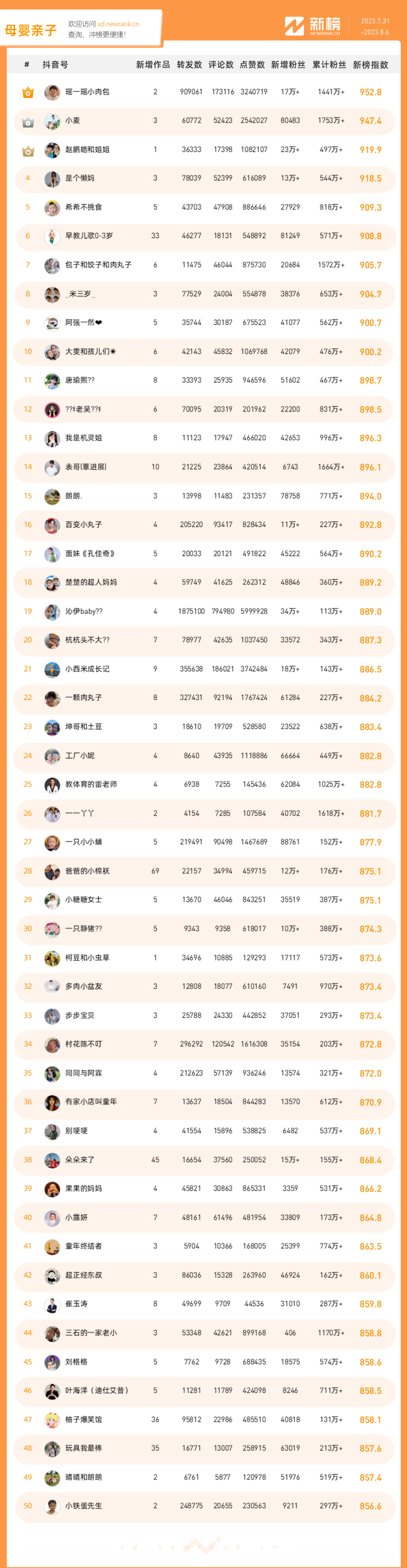The height and width of the screenshot is (1568, 407).
Task: Open the avatar of 瑶一瑶小肉包
Action: tap(52, 92)
